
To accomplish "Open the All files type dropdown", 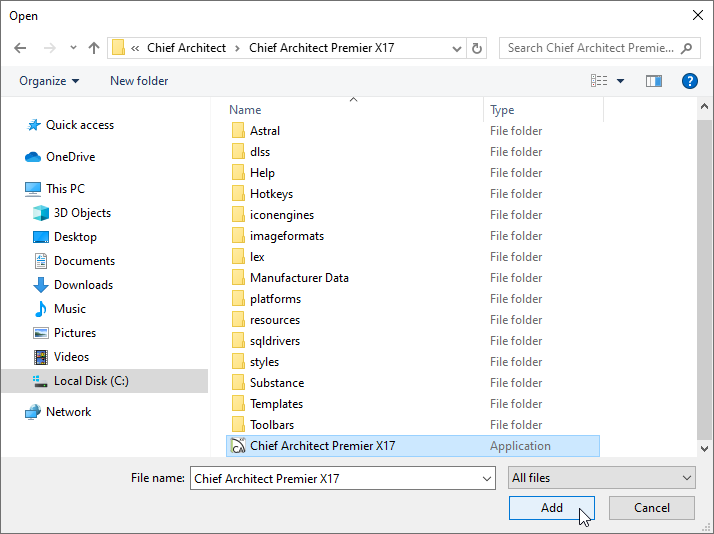I will pos(602,478).
